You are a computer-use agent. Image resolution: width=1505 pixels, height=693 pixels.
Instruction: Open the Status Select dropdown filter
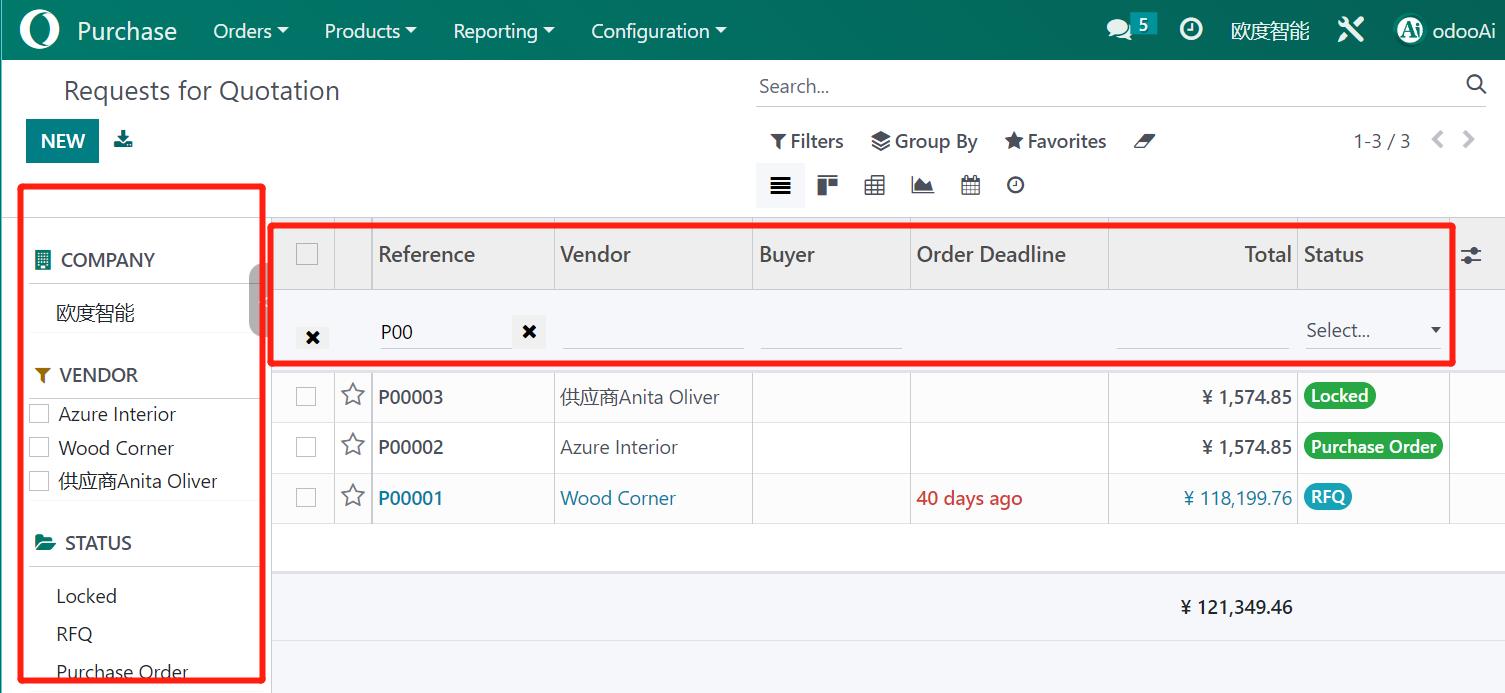1372,331
